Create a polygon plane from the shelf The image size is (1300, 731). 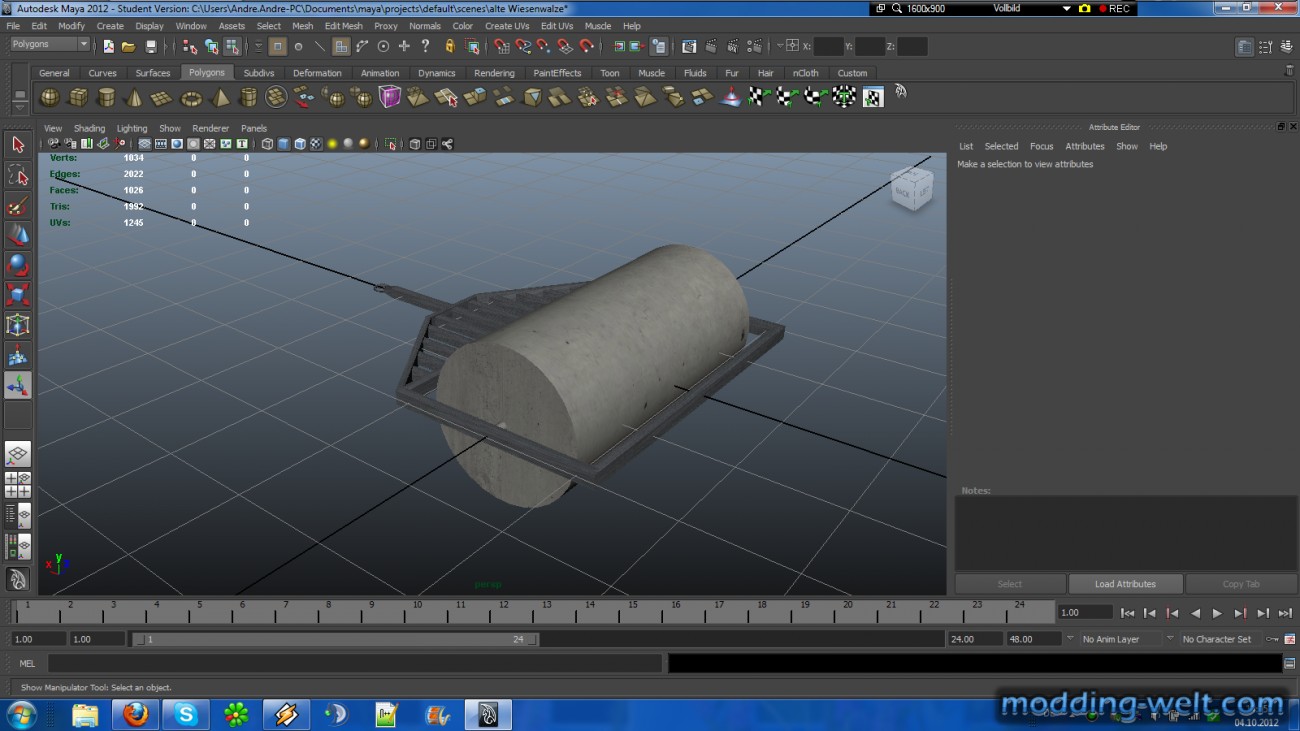click(x=161, y=97)
